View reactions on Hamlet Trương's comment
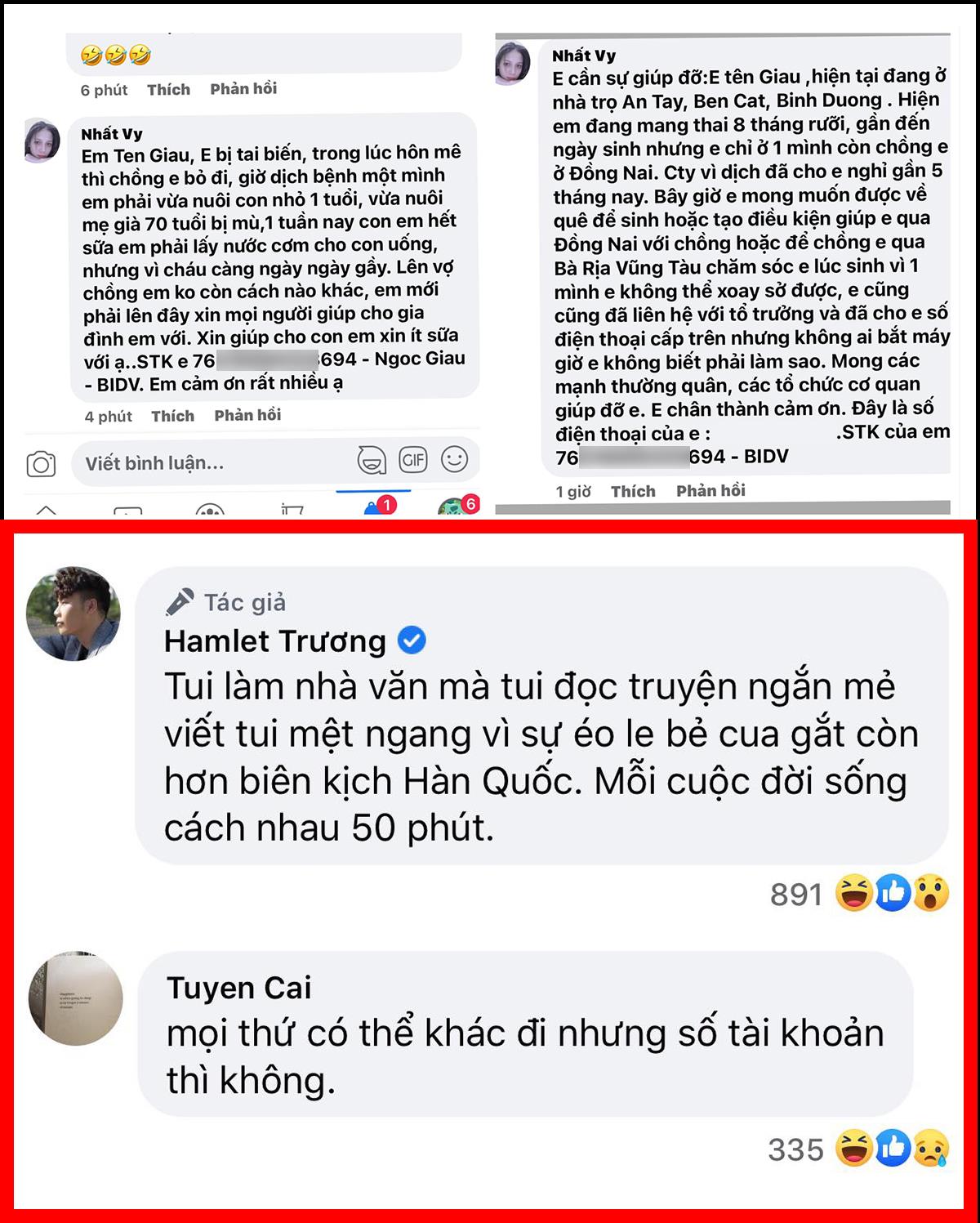980x1223 pixels. coord(859,893)
